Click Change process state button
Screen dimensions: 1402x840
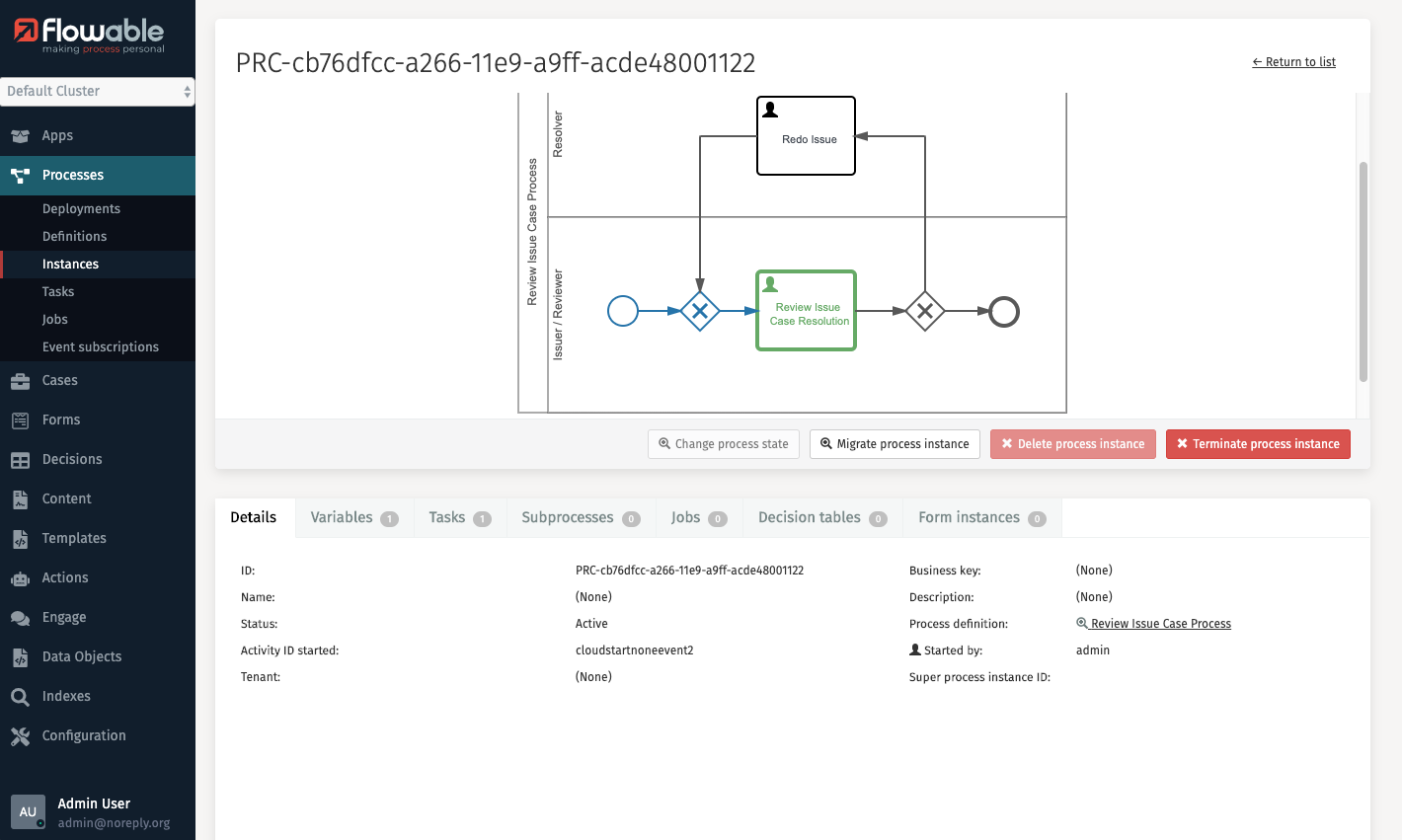723,444
